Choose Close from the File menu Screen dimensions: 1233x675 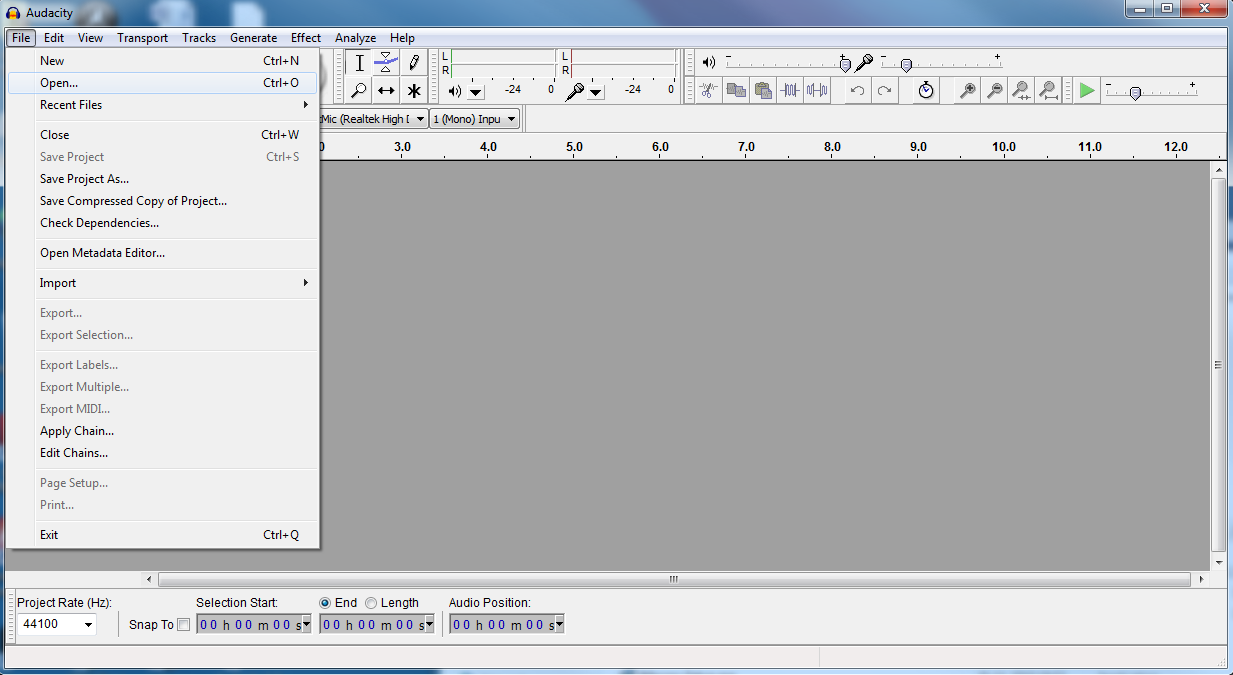coord(163,135)
